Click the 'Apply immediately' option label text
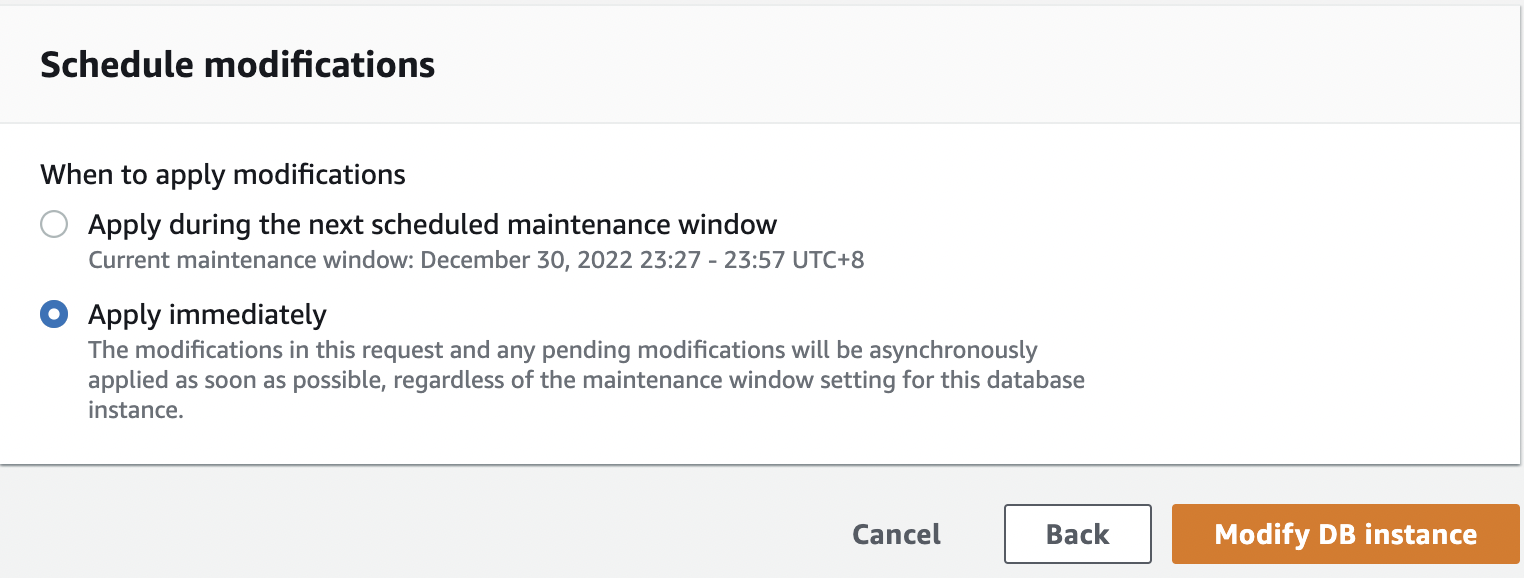This screenshot has width=1524, height=578. tap(207, 314)
